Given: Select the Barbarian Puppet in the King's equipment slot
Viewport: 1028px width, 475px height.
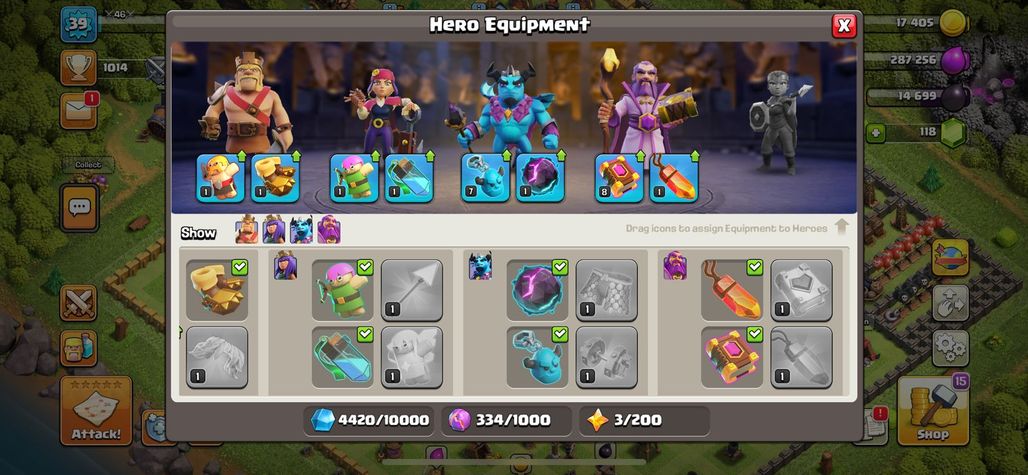Looking at the screenshot, I should point(221,178).
